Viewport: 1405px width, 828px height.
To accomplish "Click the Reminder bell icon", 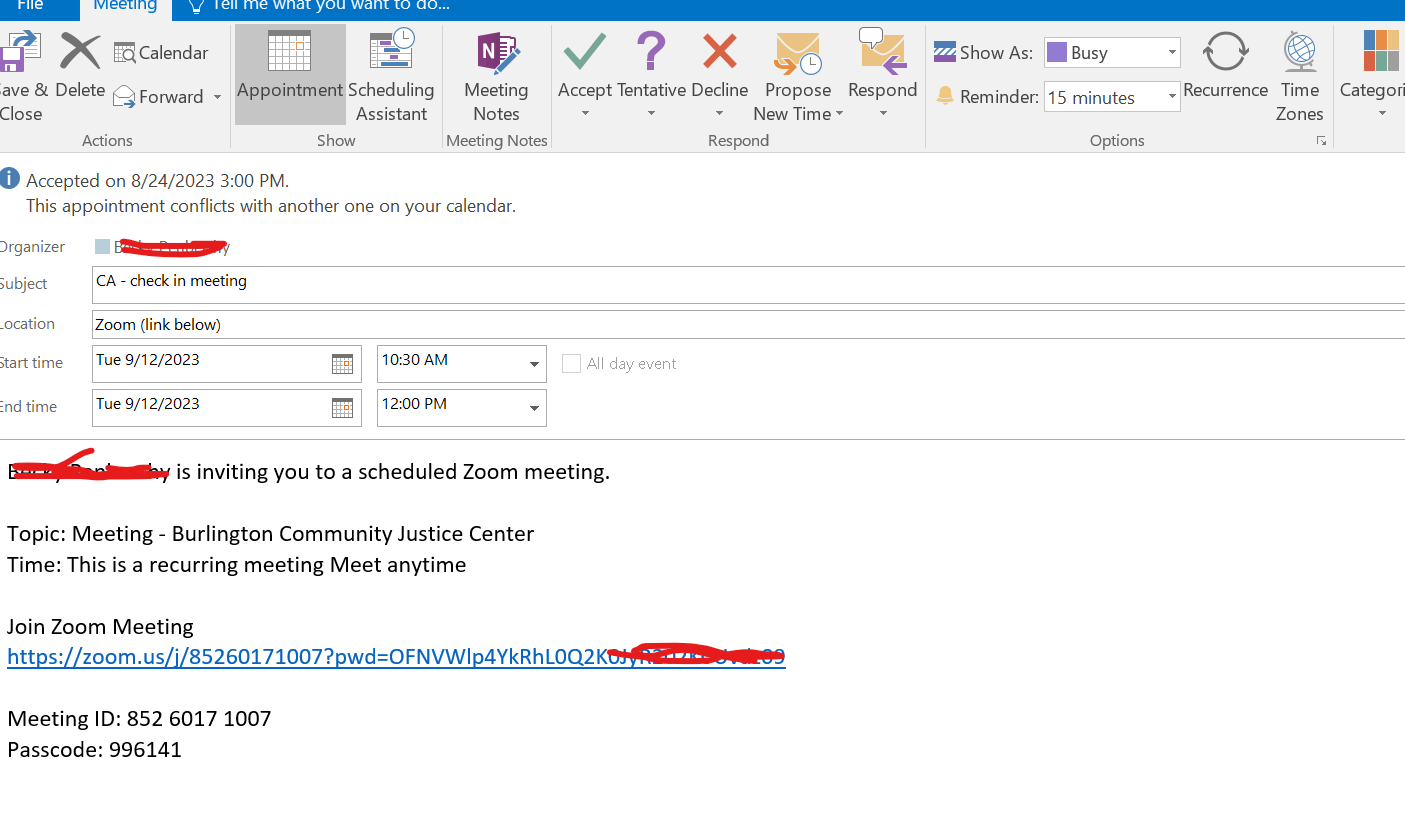I will tap(945, 96).
